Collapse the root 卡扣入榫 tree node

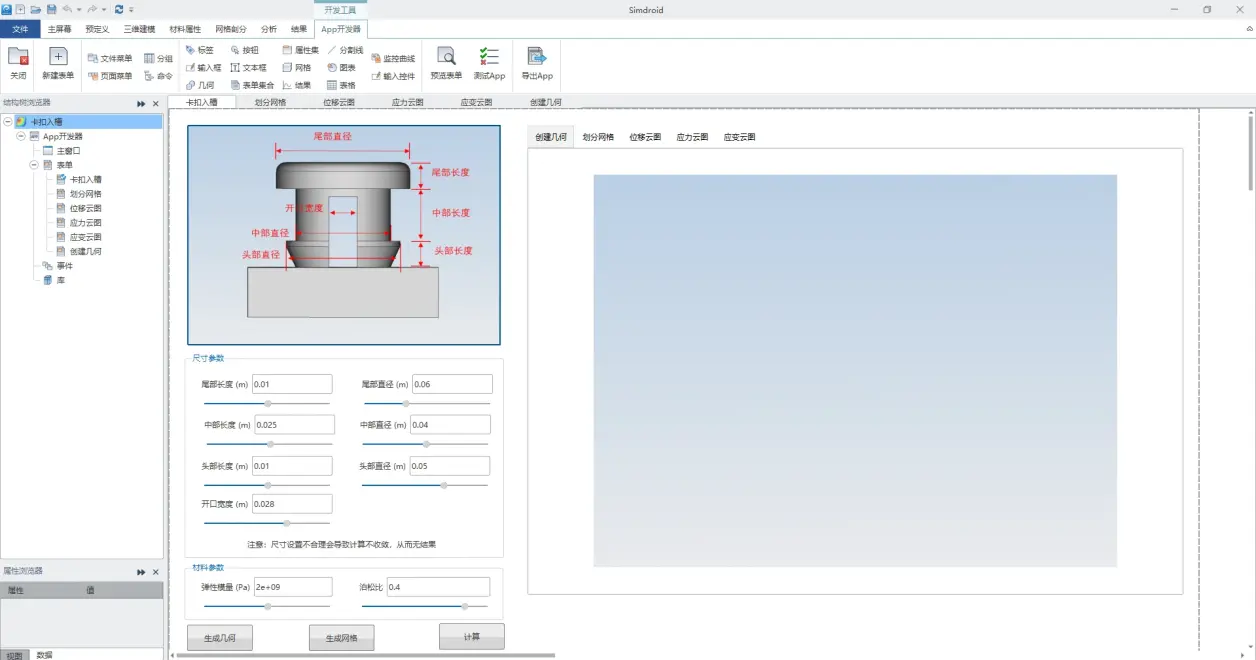[8, 122]
